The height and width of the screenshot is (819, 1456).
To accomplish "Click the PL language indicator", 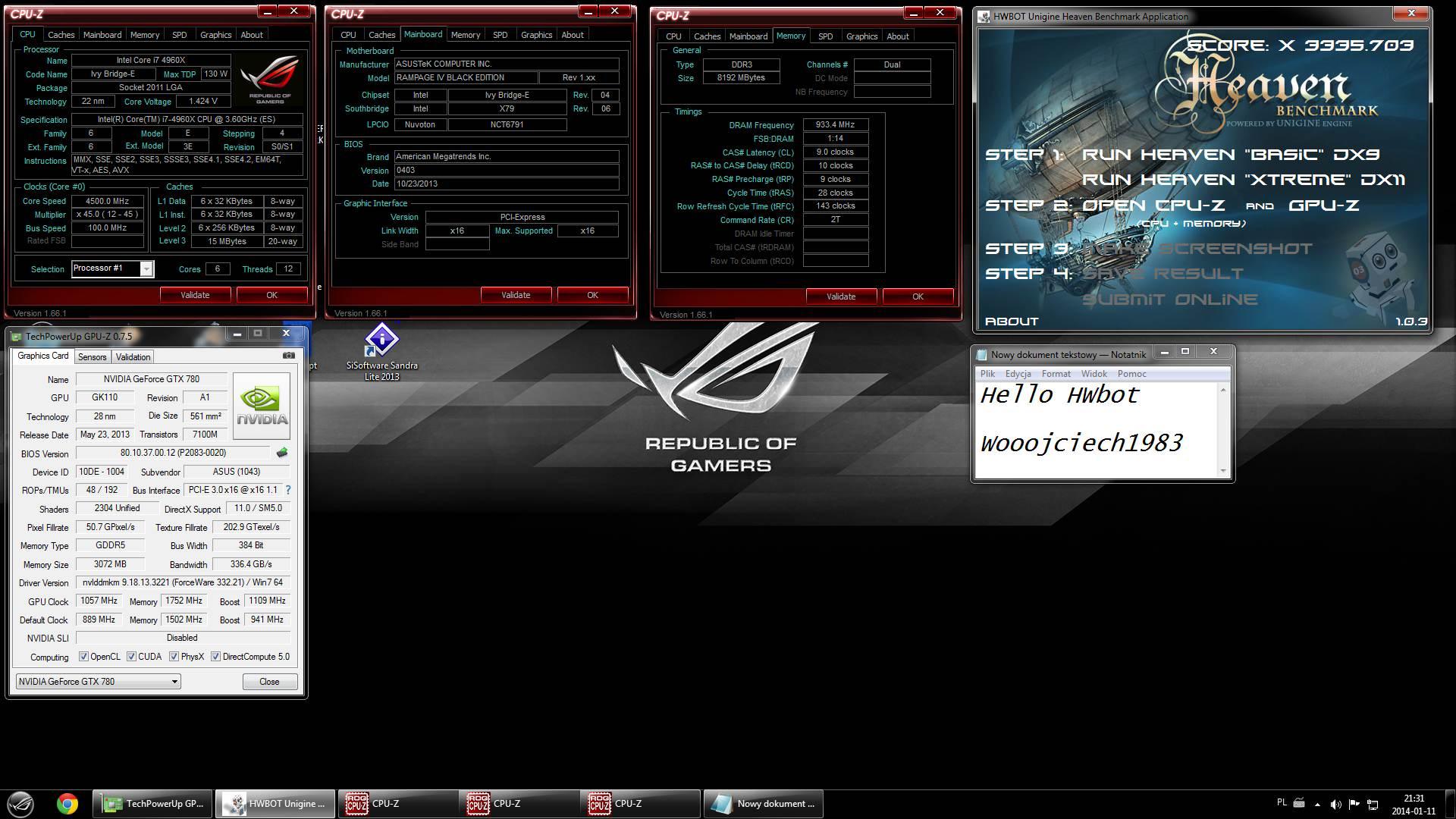I will point(1282,802).
